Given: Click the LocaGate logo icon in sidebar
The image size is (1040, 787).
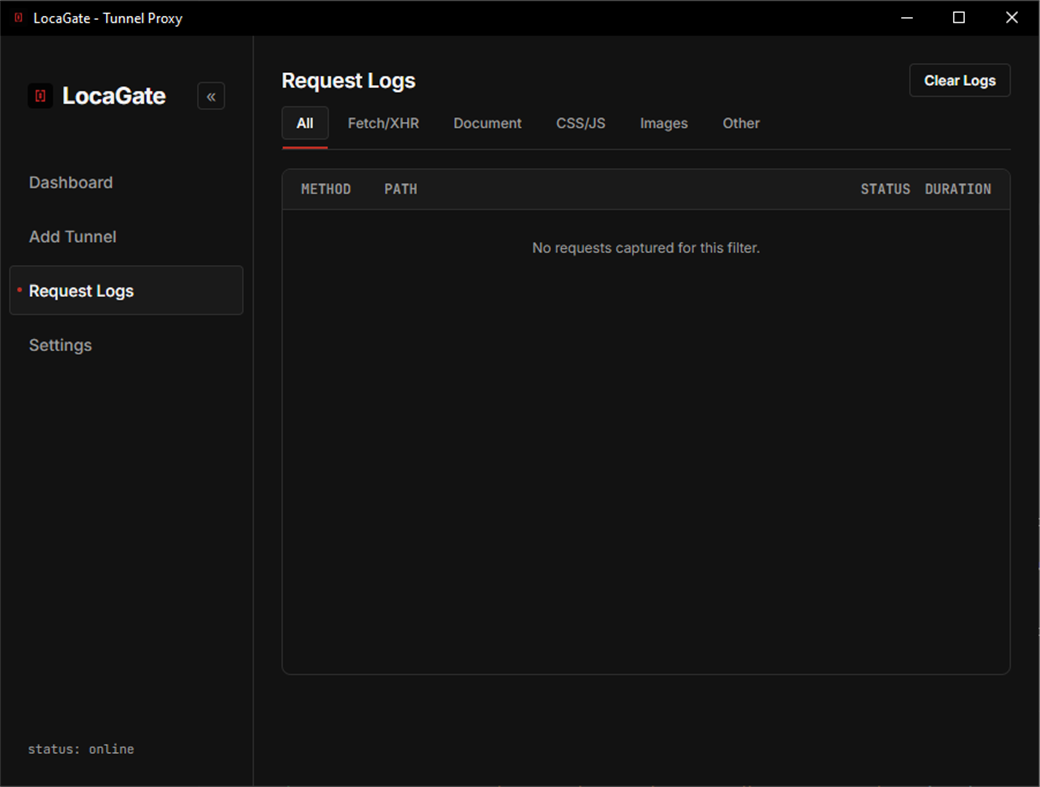Looking at the screenshot, I should 40,96.
